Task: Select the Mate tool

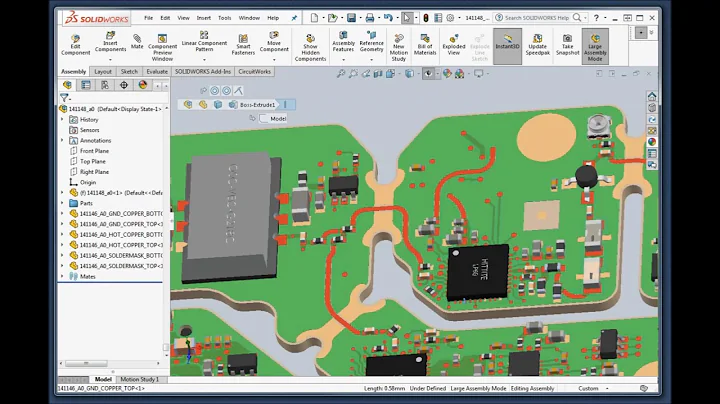Action: pyautogui.click(x=137, y=41)
